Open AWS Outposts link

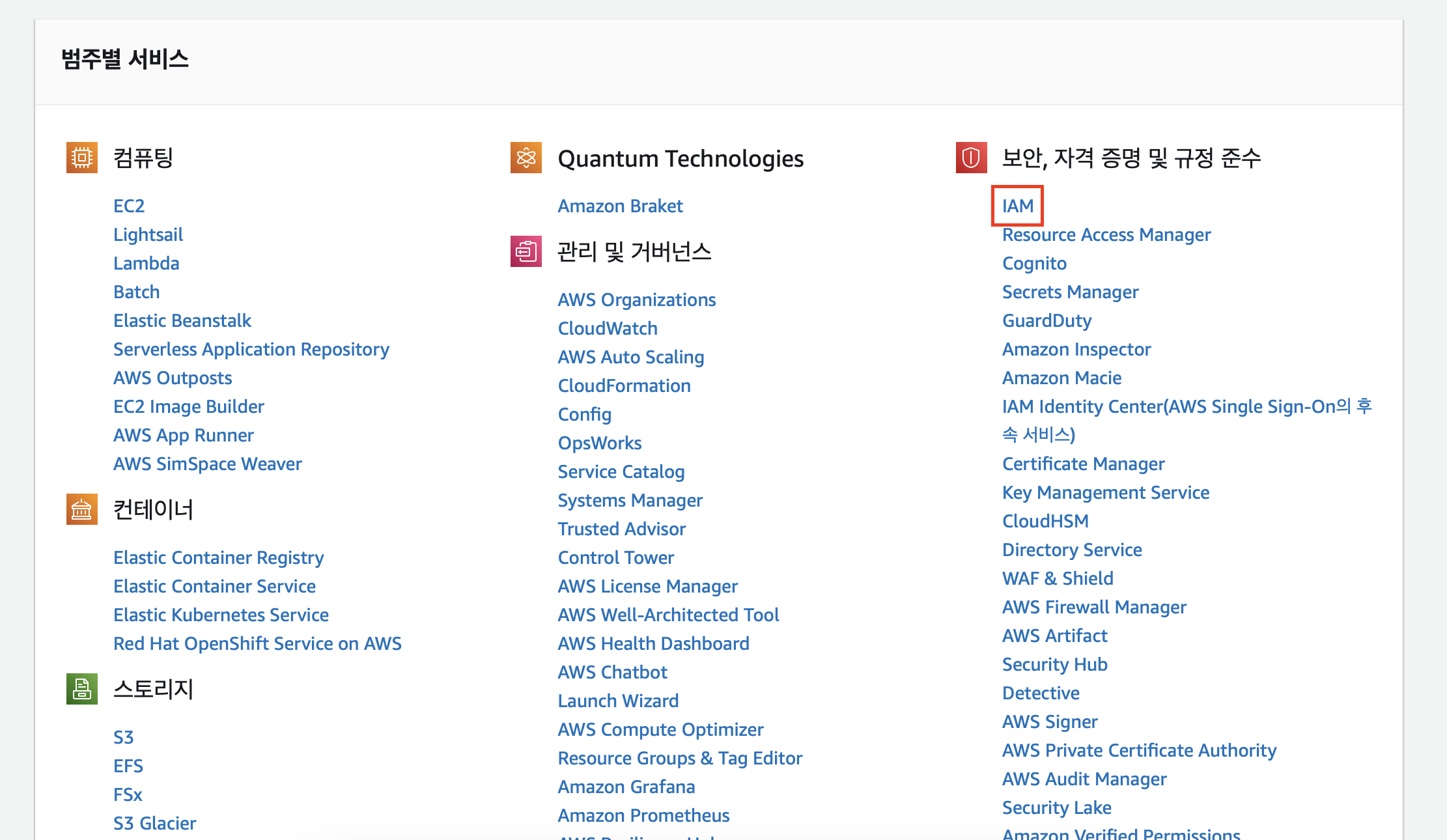pos(173,378)
